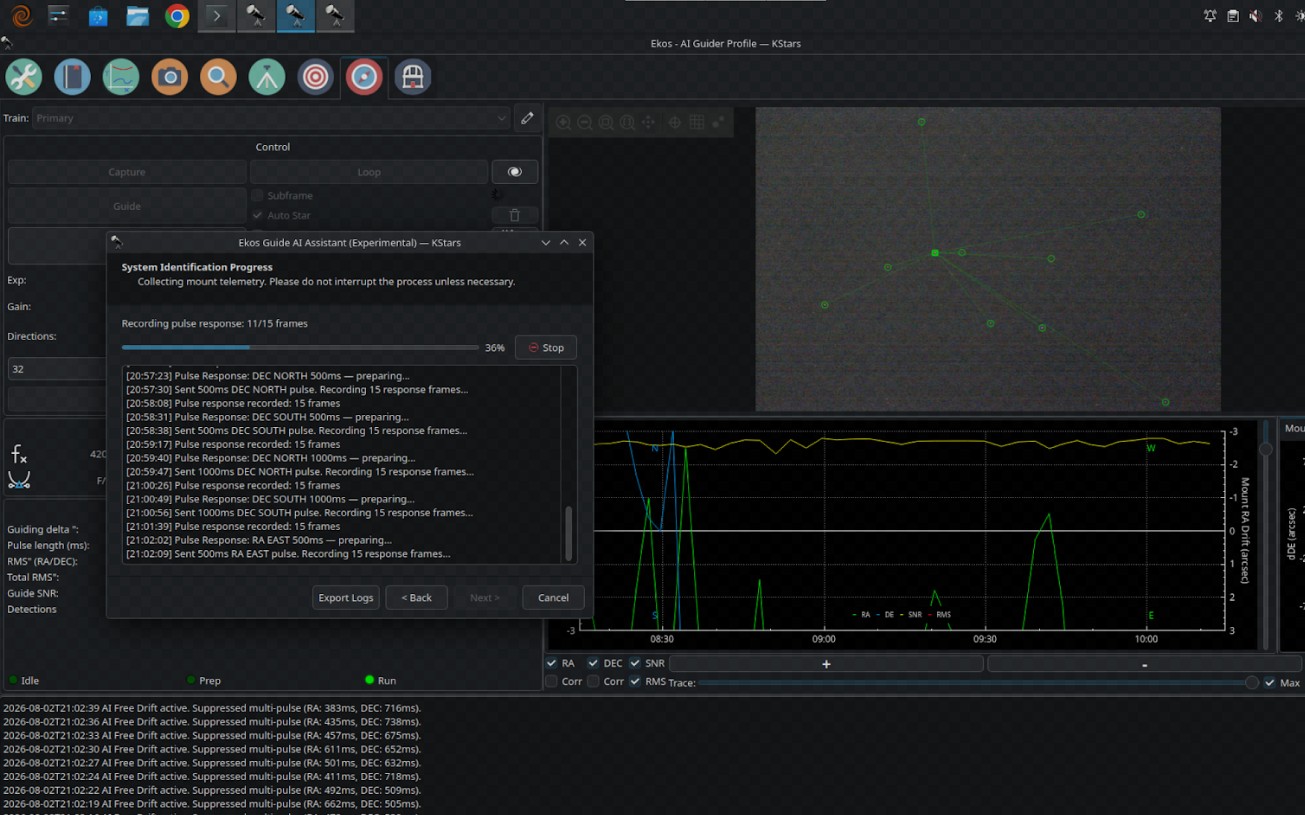Switch to the third KStars telescope taskbar entry
1305x815 pixels.
335,16
